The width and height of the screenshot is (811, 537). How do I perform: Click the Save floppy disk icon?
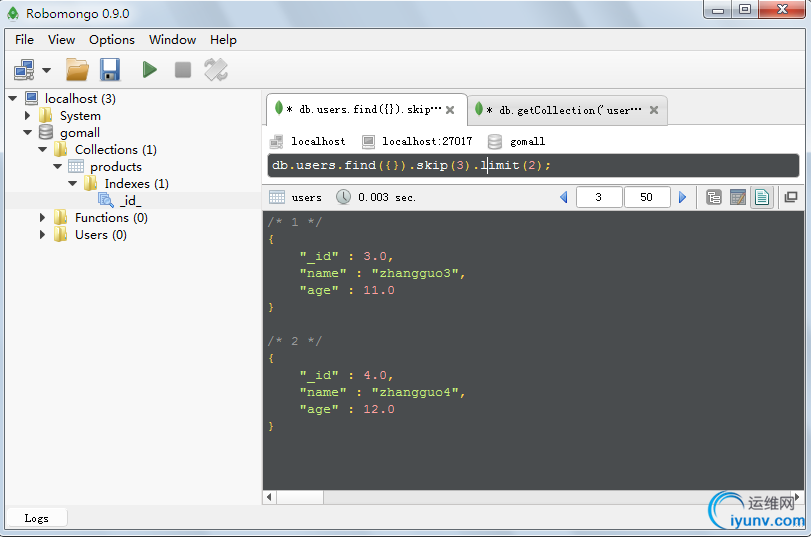[x=110, y=70]
